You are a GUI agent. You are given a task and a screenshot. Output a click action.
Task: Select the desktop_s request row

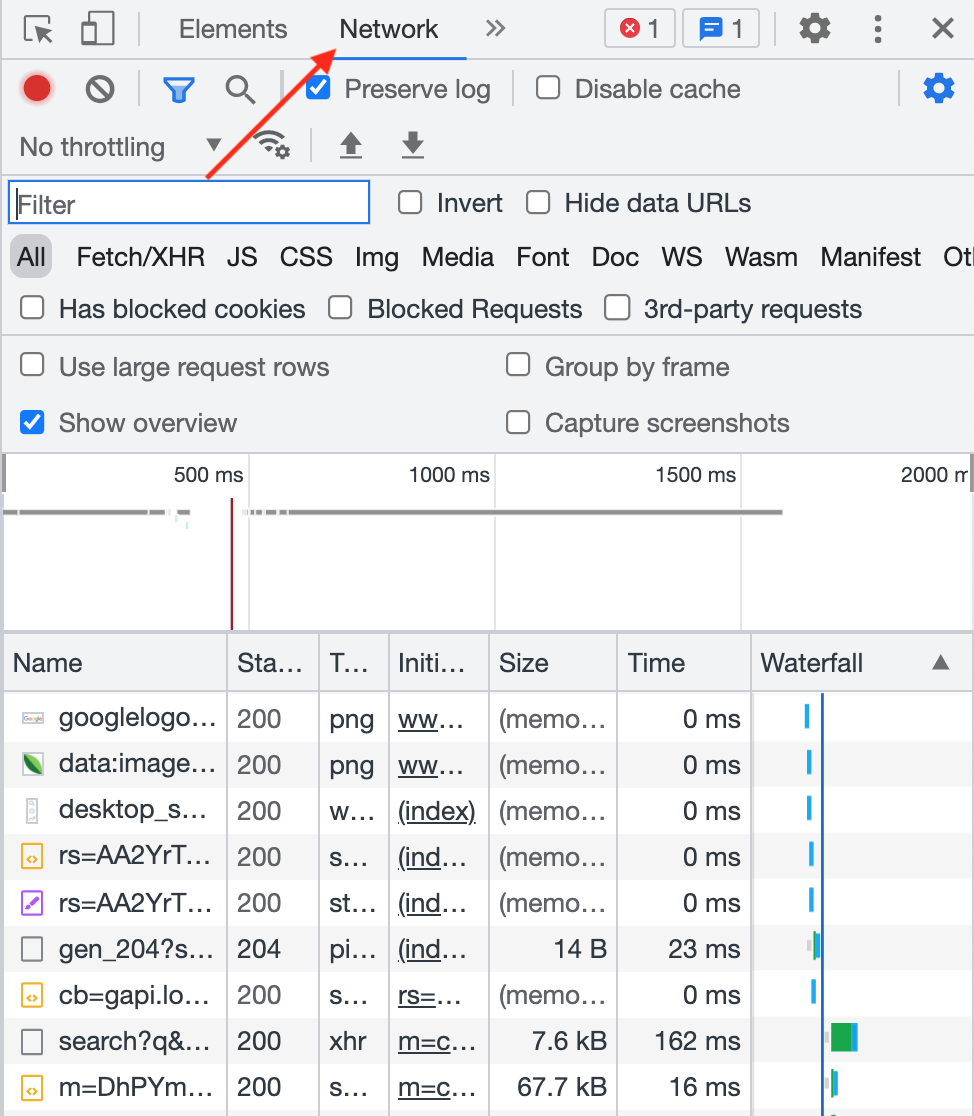tap(488, 811)
